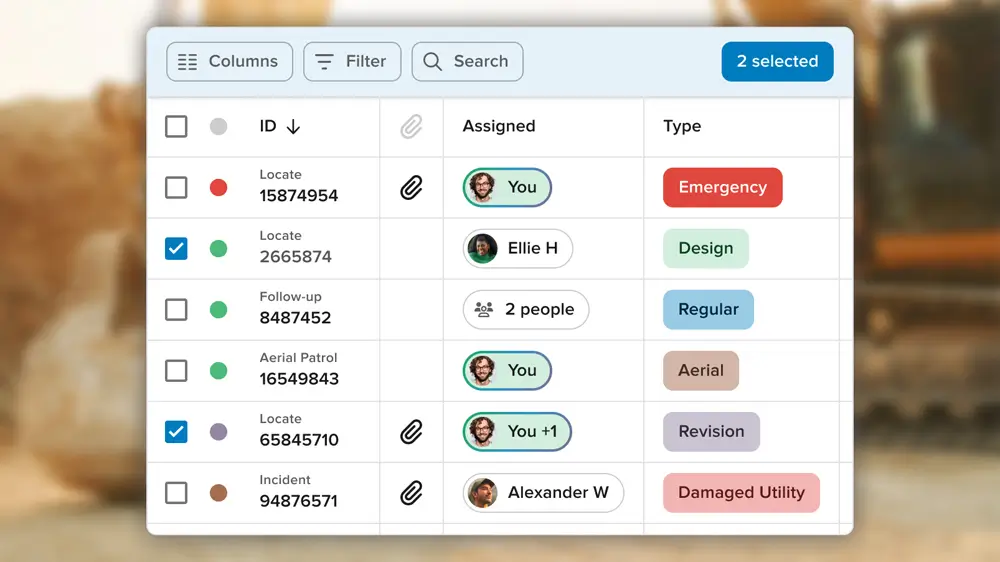The image size is (1000, 562).
Task: Click the Follow-up label above 8487452
Action: pos(290,297)
